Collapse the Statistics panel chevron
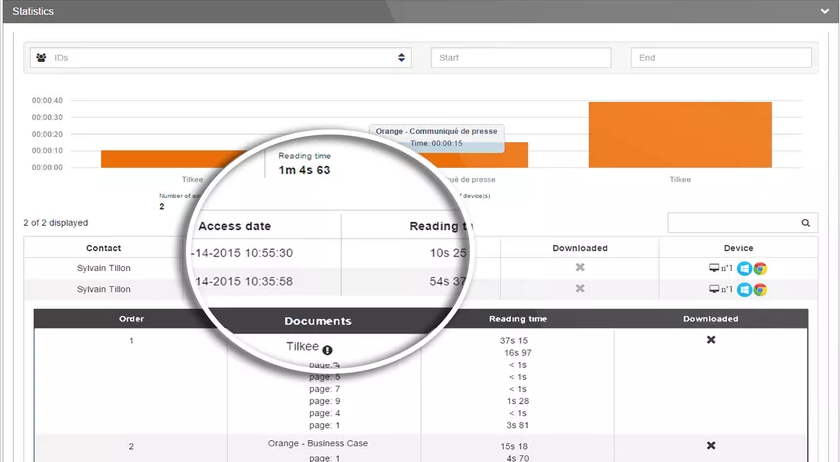840x462 pixels. pos(824,11)
